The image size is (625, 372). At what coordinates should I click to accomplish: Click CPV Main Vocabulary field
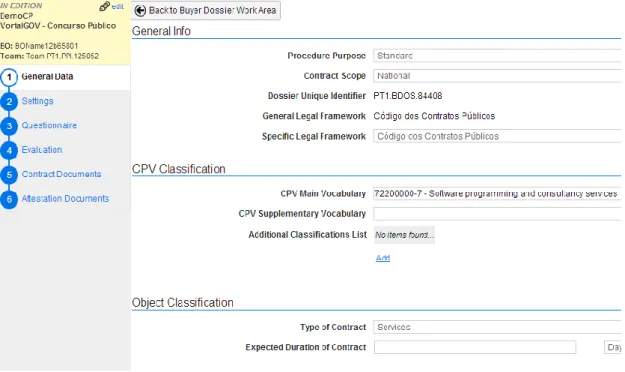click(497, 193)
